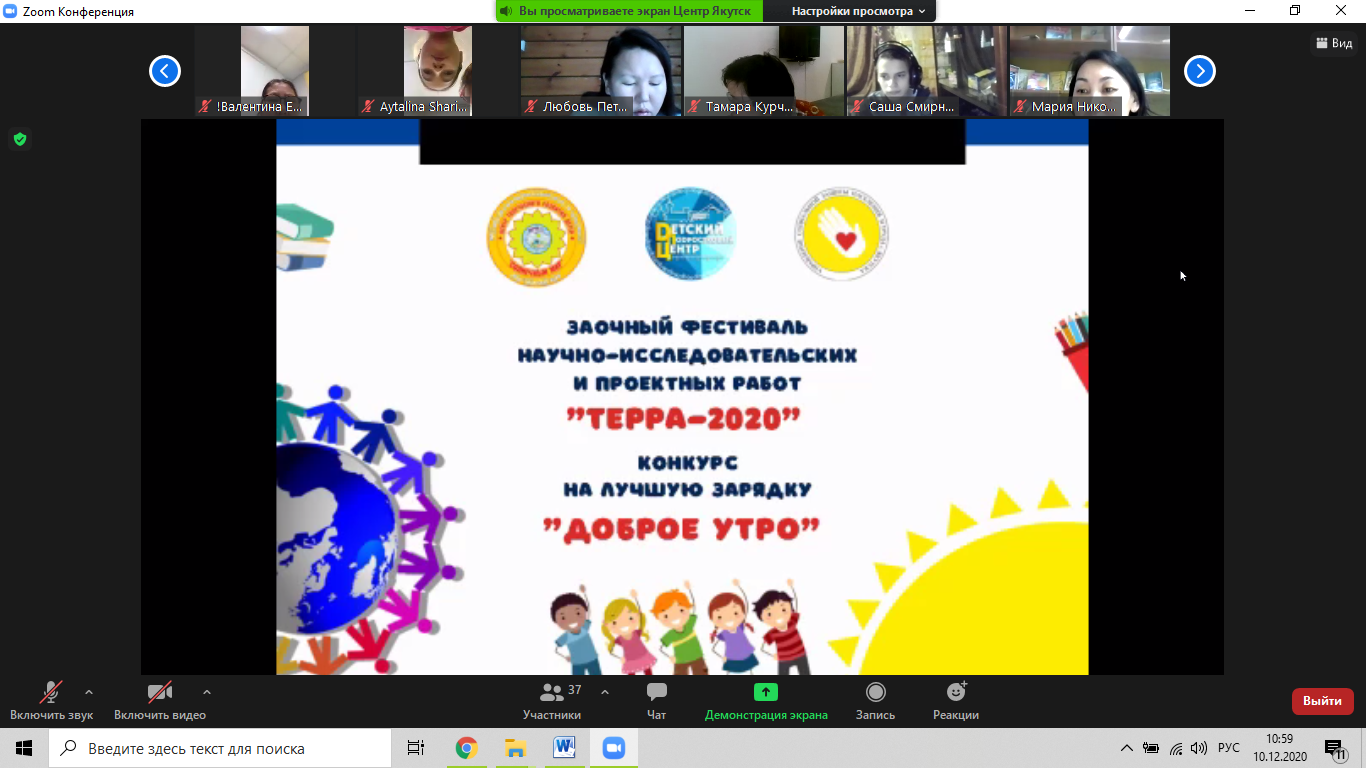1366x768 pixels.
Task: Click Zoom Конференция title bar icon
Action: click(x=11, y=11)
